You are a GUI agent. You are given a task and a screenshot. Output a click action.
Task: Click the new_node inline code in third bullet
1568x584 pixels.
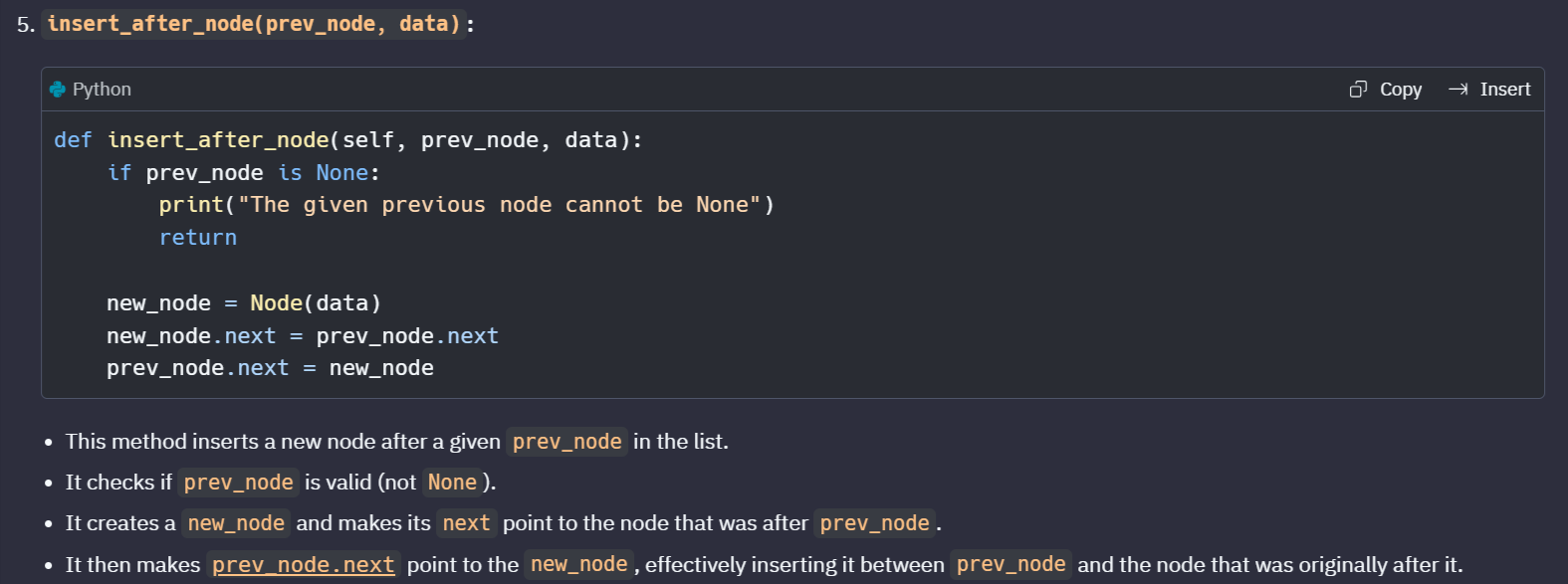point(236,523)
